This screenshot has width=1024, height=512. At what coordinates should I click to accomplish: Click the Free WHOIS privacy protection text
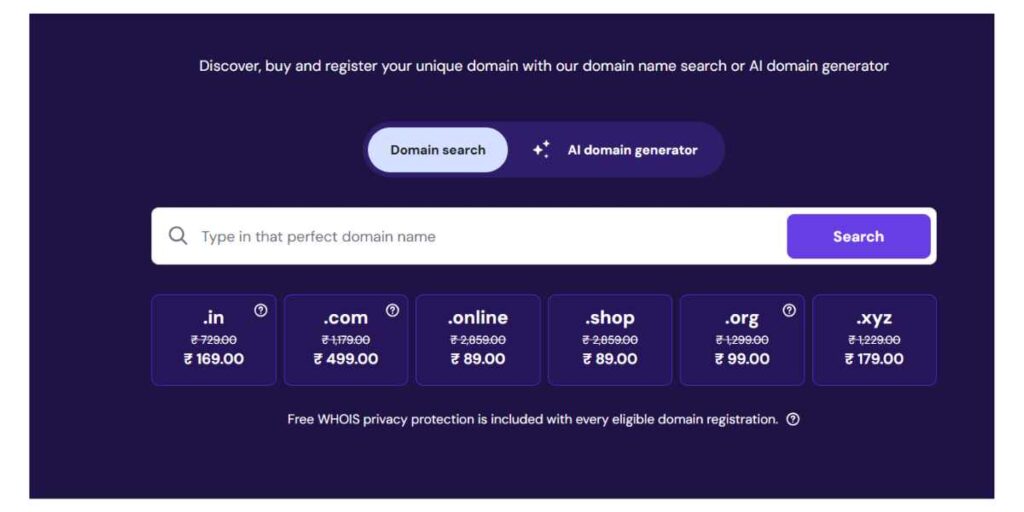pos(532,419)
